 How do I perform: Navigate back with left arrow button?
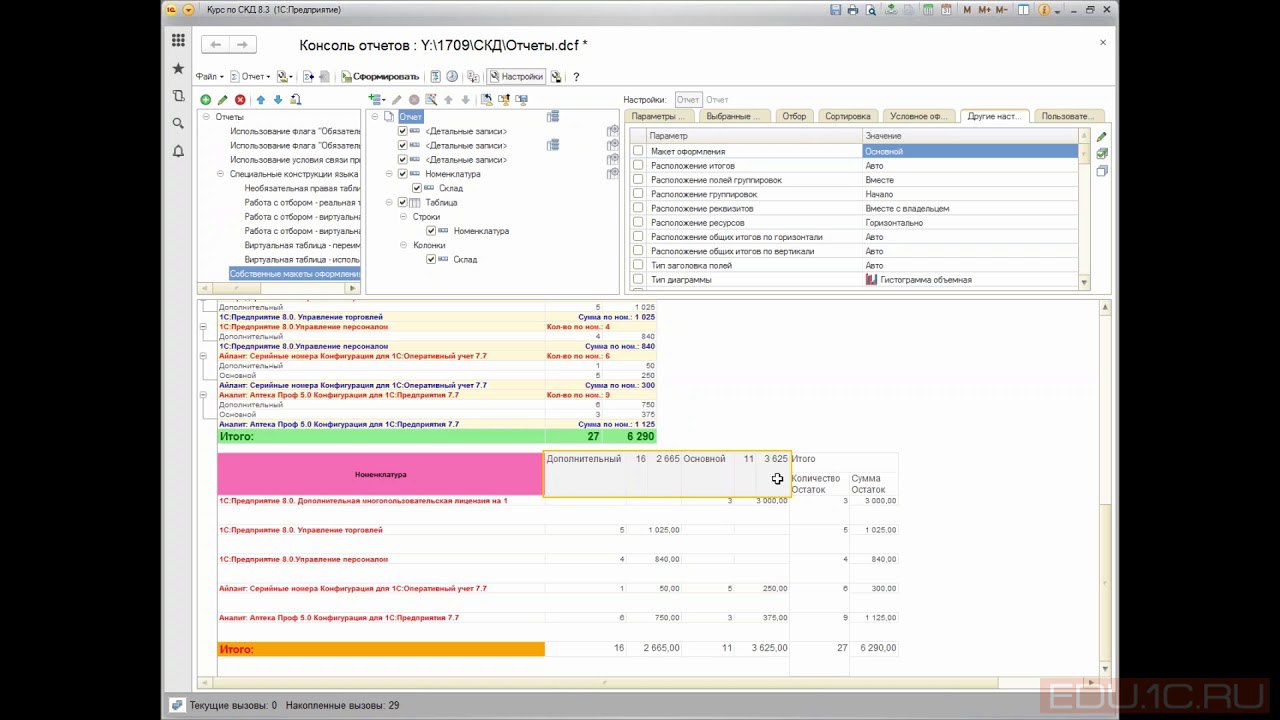[x=216, y=45]
